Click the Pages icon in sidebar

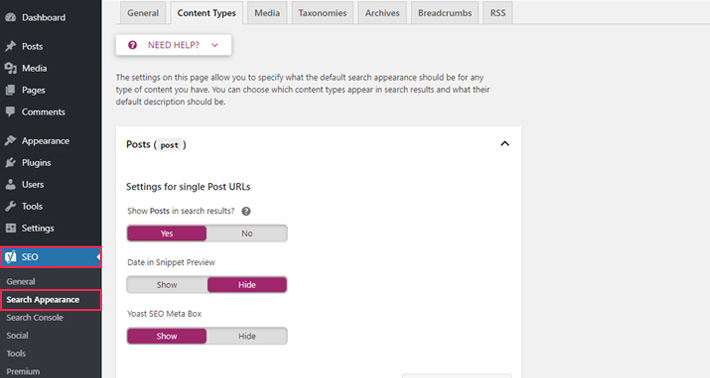click(x=10, y=90)
